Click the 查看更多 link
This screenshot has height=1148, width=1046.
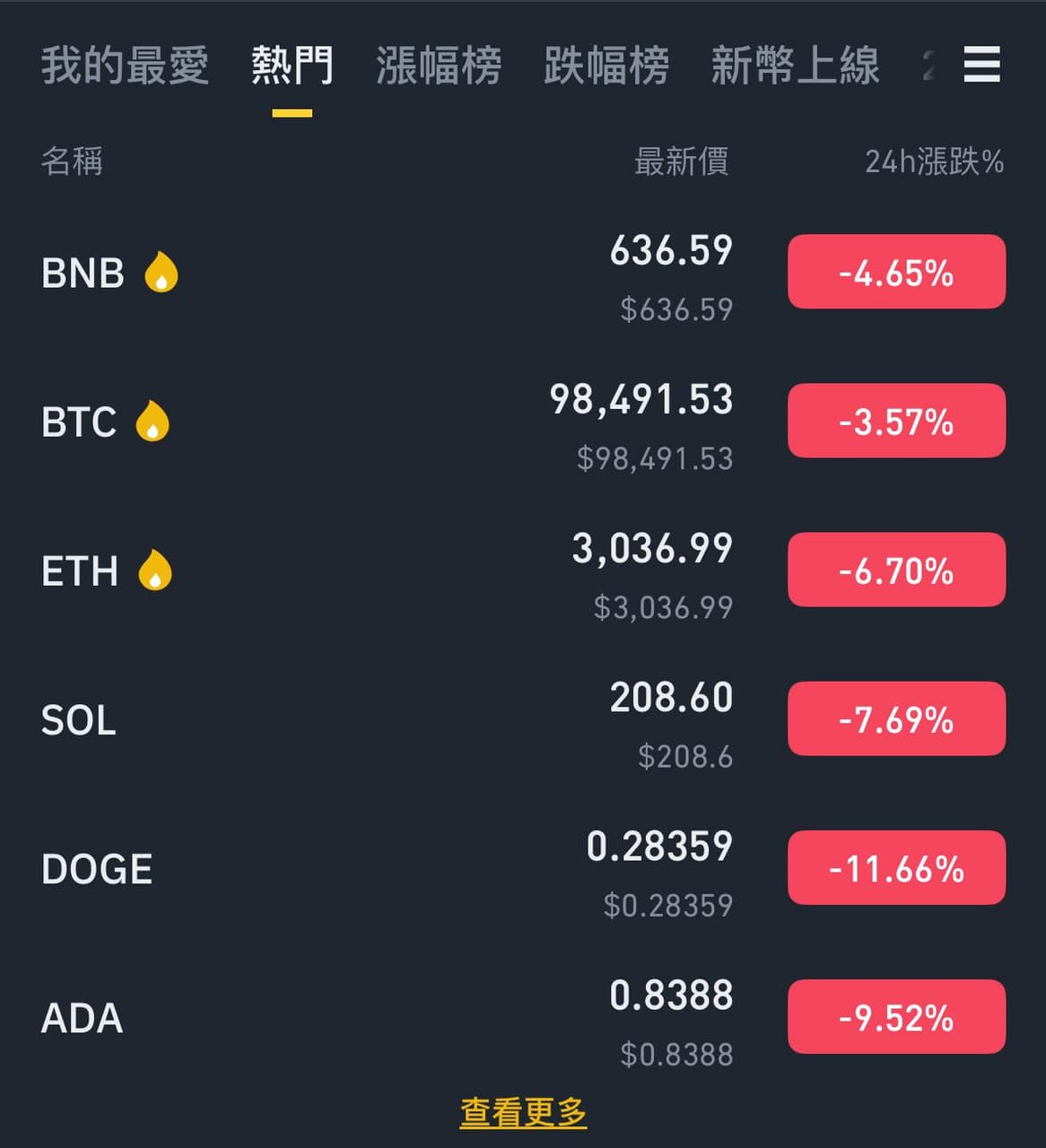pos(523,1112)
